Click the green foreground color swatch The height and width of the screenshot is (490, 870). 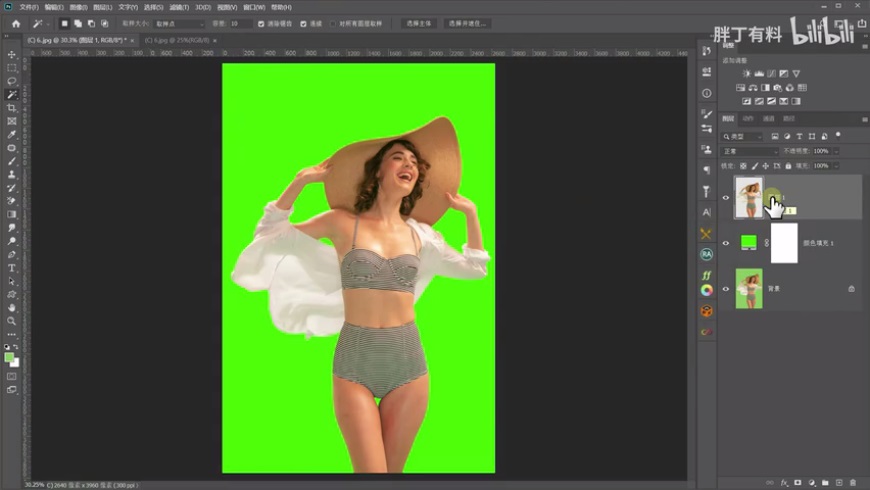9,357
